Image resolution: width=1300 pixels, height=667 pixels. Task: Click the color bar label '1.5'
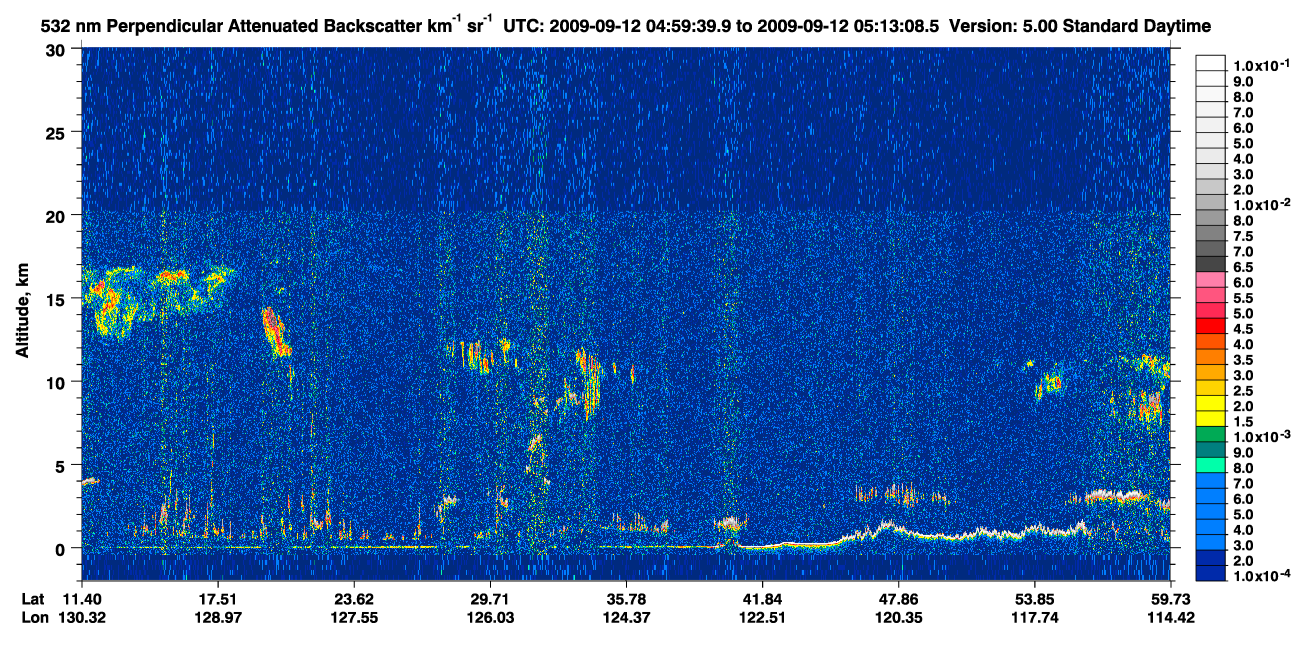(1243, 422)
